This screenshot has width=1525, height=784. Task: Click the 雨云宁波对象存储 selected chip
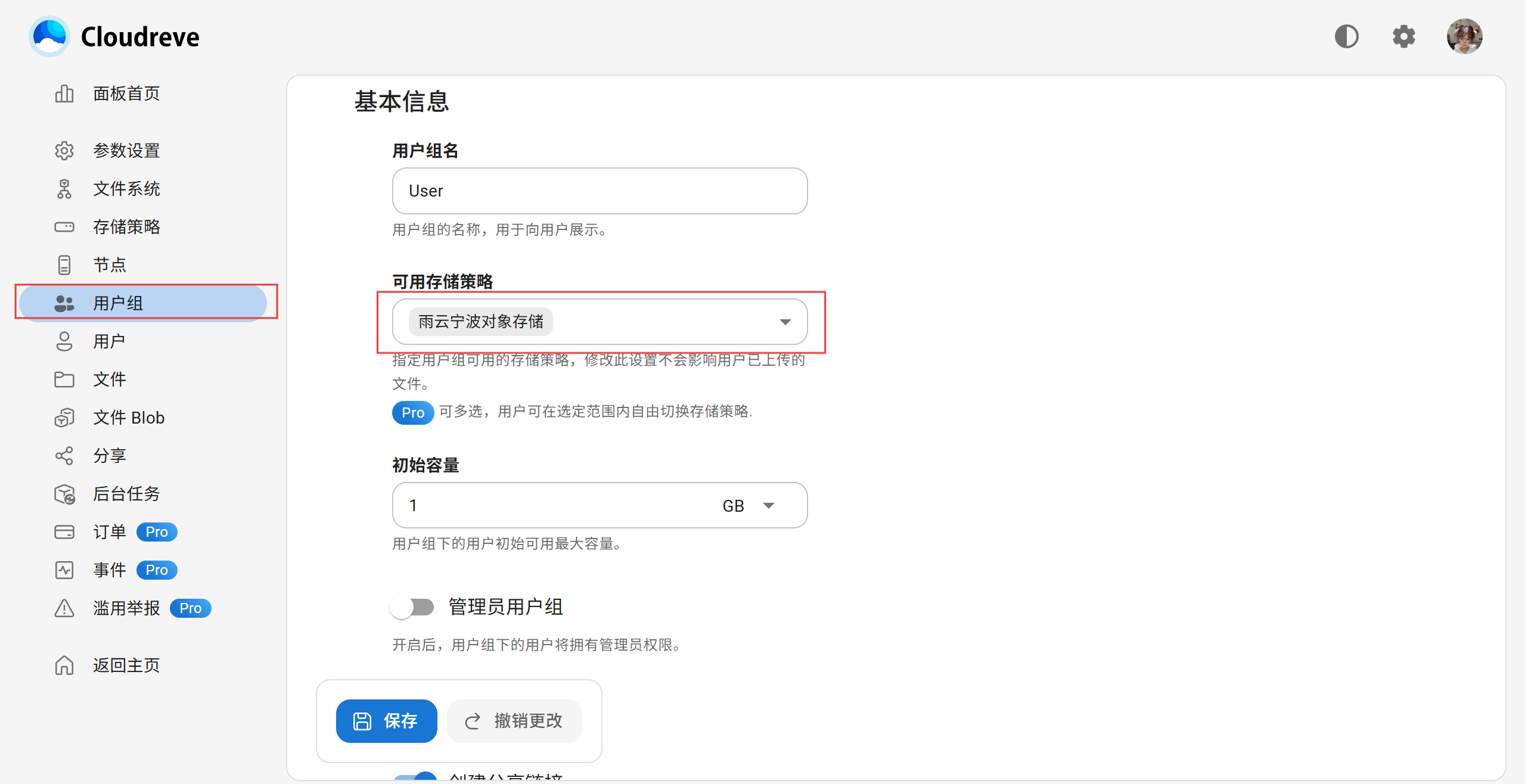480,322
